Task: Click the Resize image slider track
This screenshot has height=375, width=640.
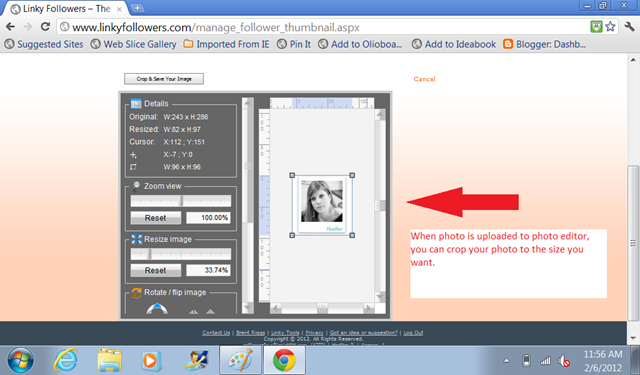Action: (x=180, y=254)
